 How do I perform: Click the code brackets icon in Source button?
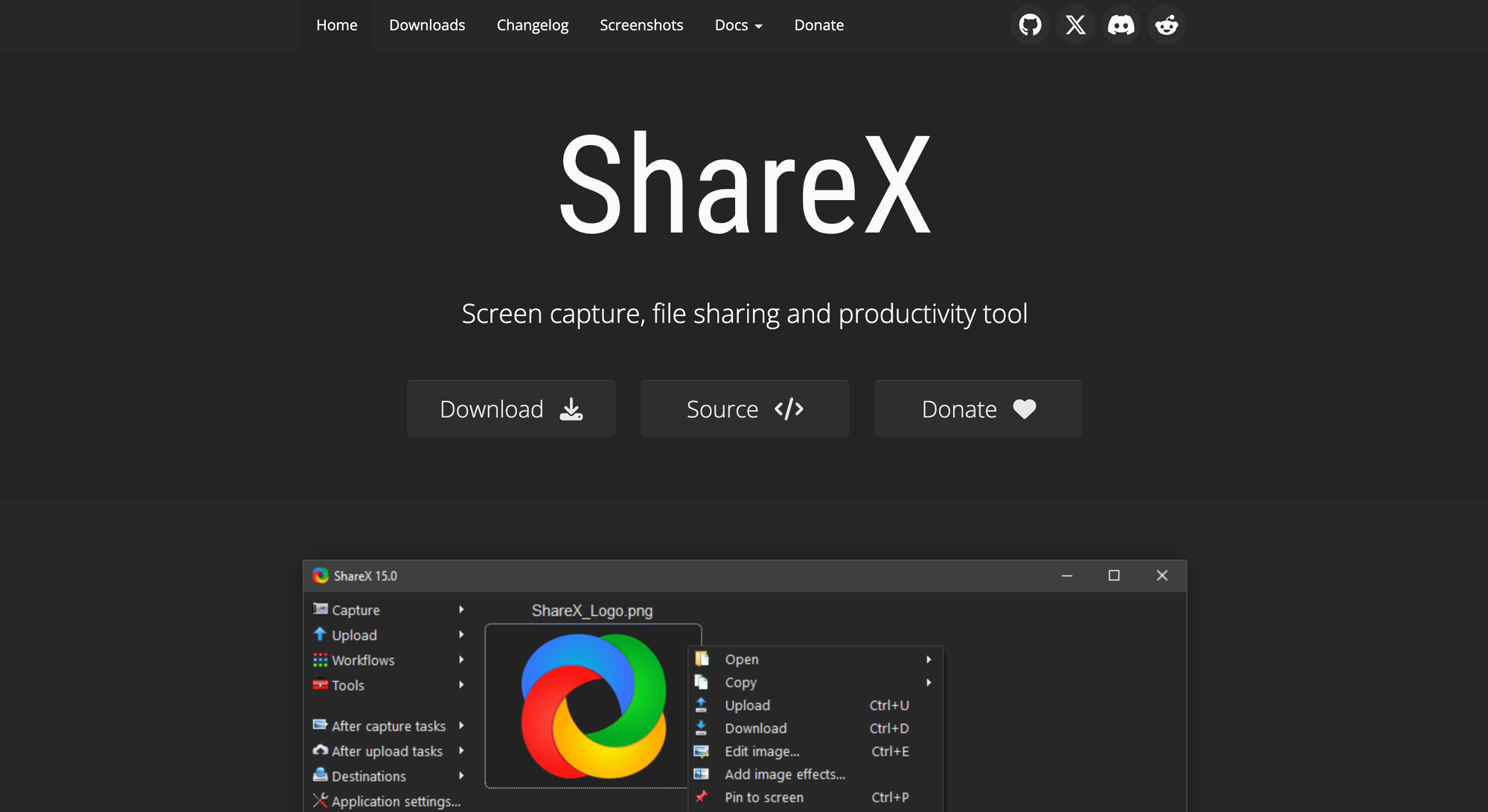click(789, 409)
